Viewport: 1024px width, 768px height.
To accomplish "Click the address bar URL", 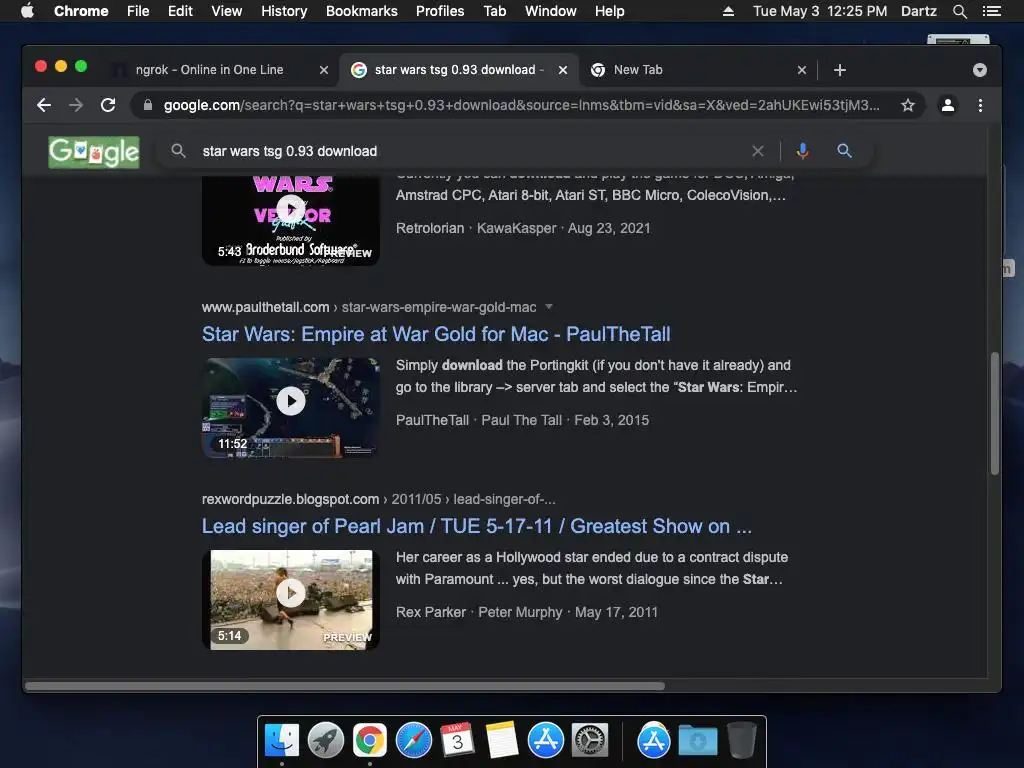I will 521,105.
